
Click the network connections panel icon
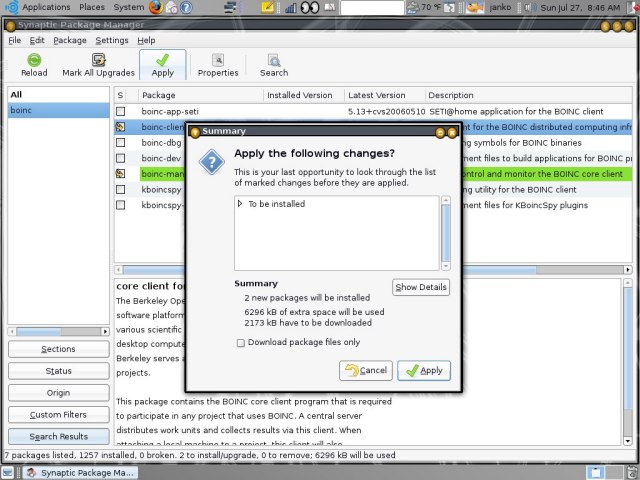[x=231, y=7]
